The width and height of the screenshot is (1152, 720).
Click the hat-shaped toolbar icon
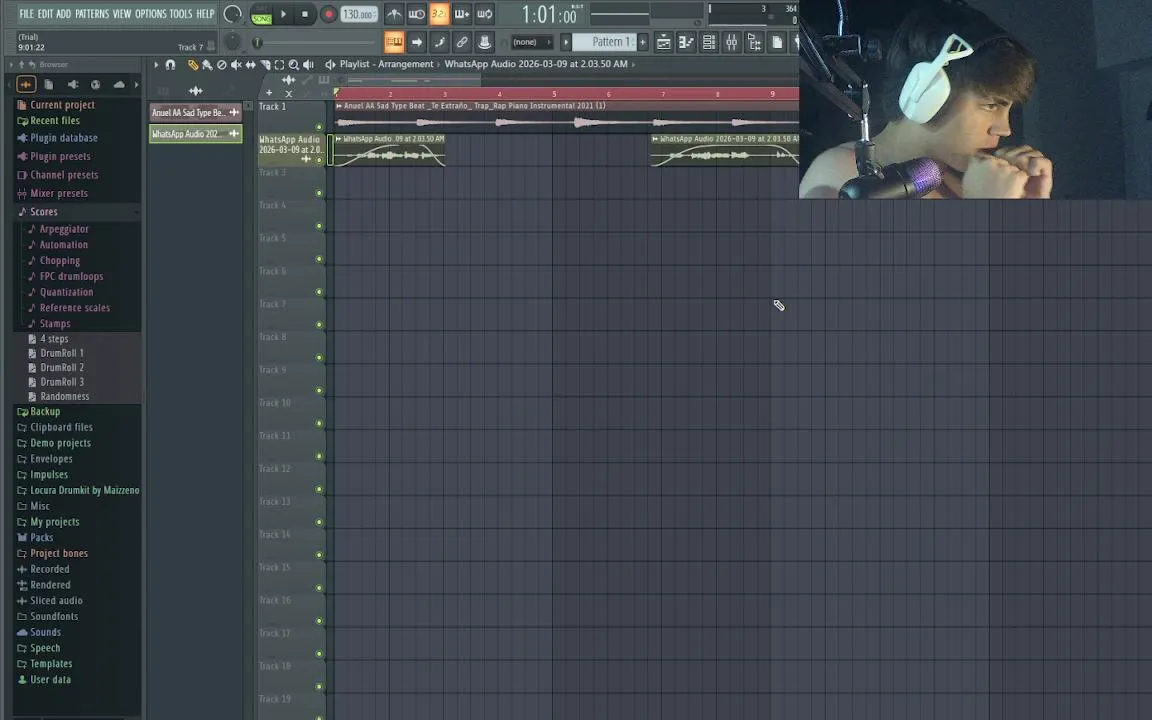[x=485, y=43]
